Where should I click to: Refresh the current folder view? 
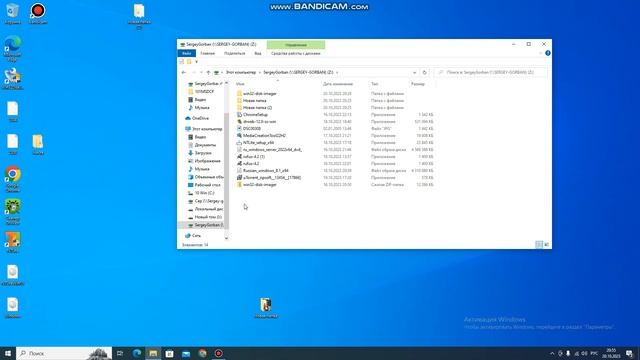[x=424, y=72]
